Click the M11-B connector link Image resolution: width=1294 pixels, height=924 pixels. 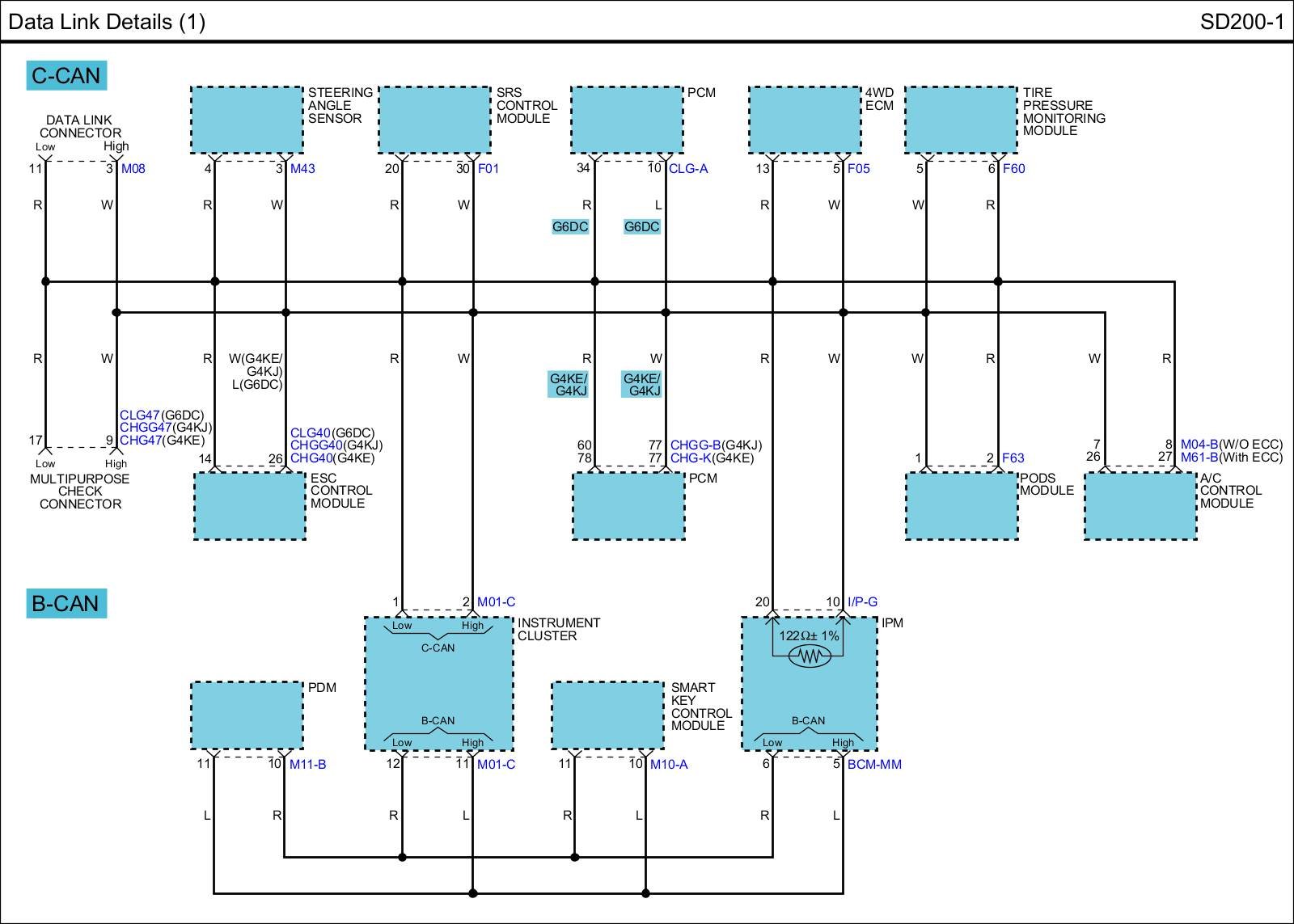click(x=308, y=765)
